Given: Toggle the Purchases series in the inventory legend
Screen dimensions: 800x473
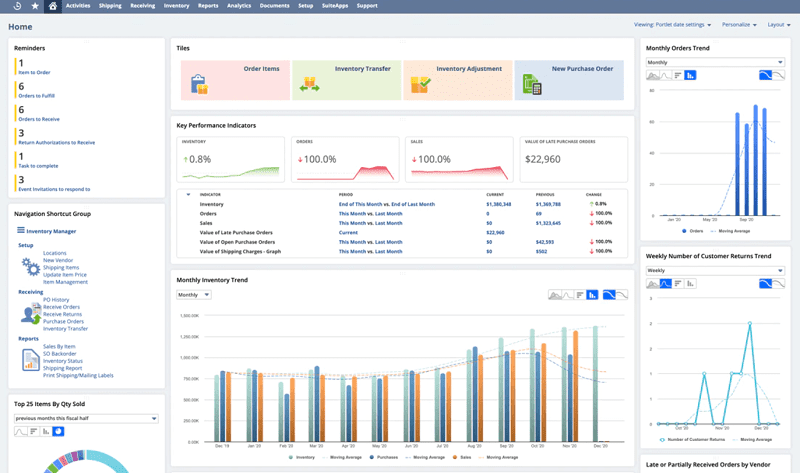Looking at the screenshot, I should (384, 457).
